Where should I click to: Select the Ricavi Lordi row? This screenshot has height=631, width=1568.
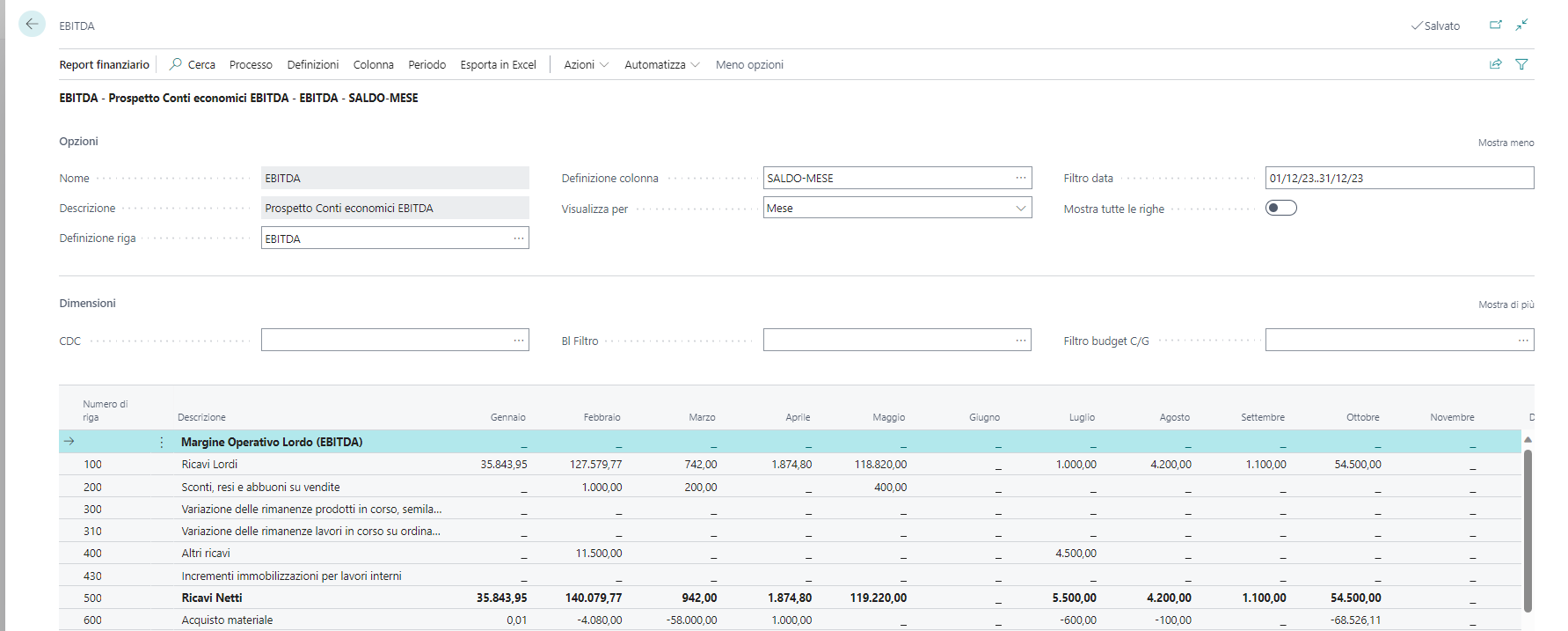tap(790, 464)
